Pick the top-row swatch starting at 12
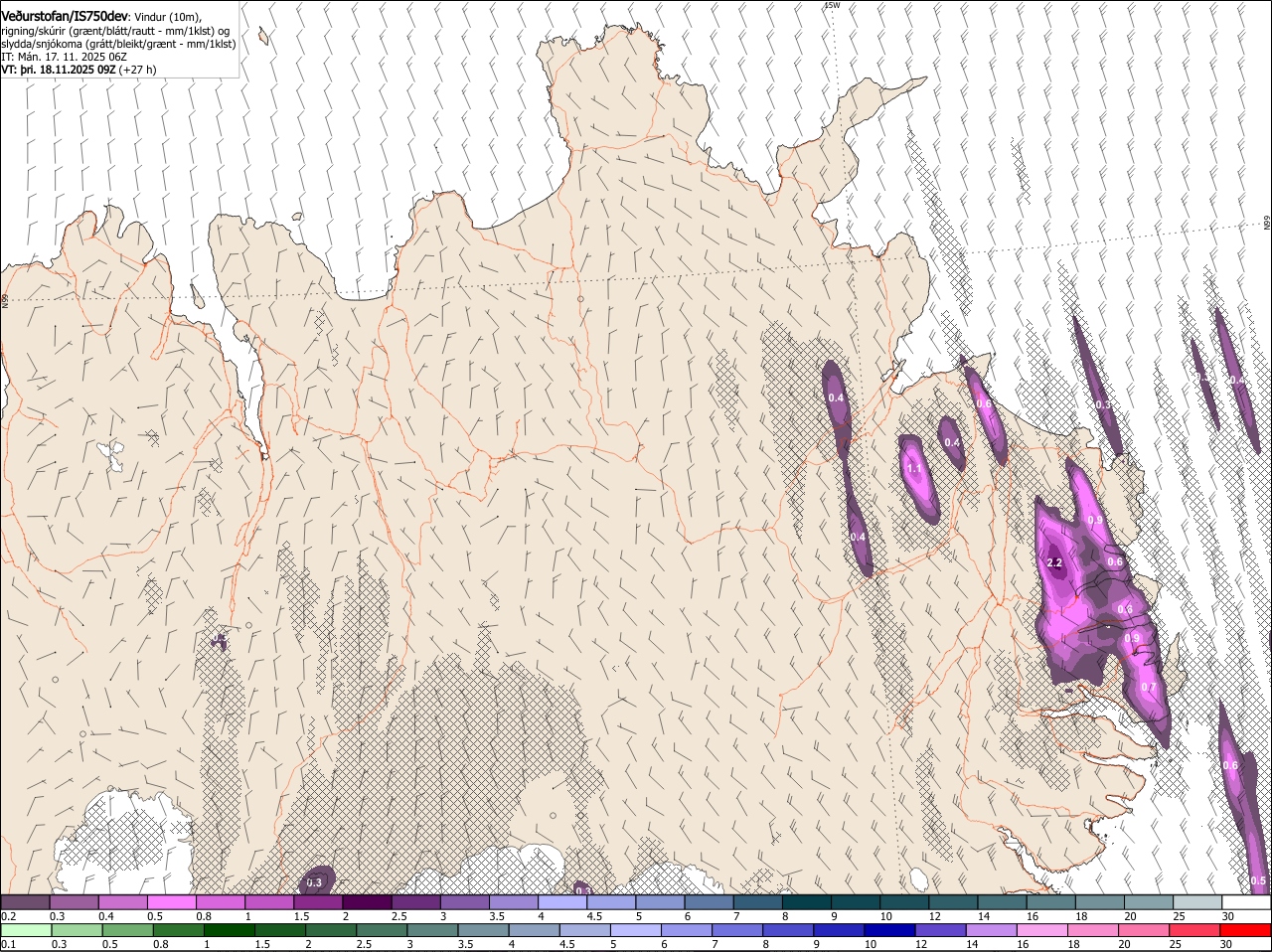The image size is (1272, 952). point(954,902)
